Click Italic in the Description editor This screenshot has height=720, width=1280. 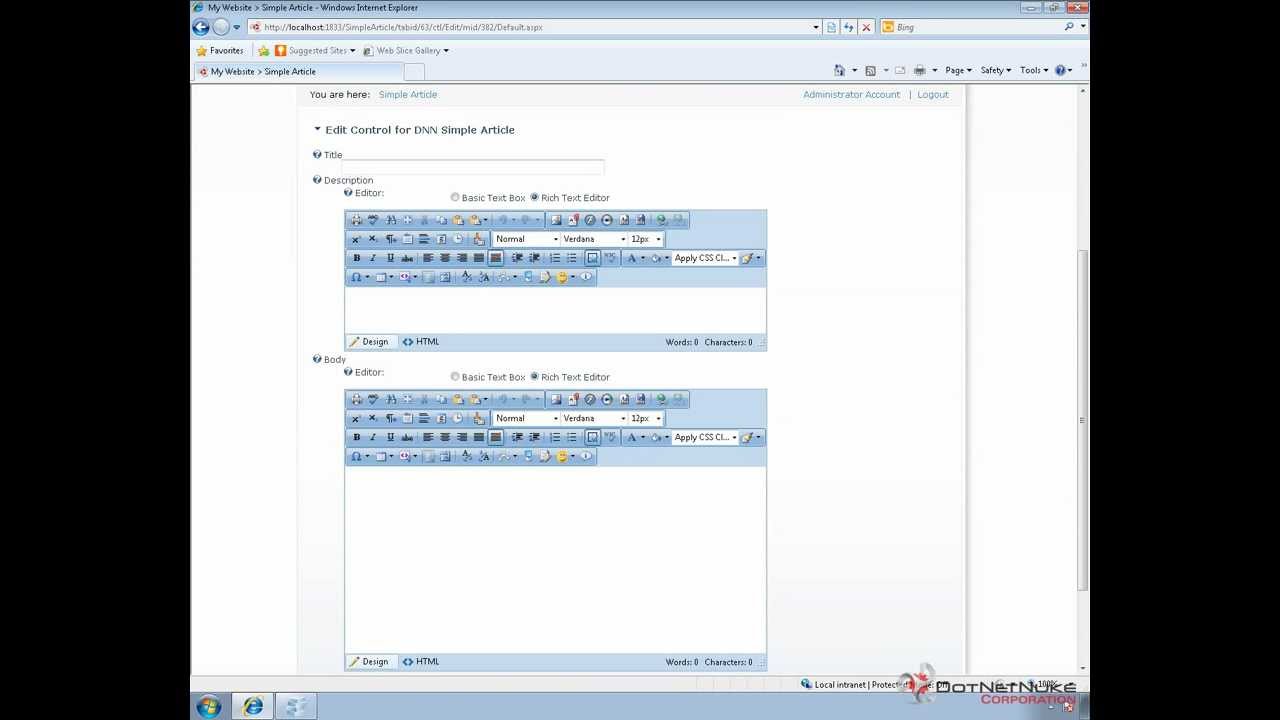click(x=373, y=258)
